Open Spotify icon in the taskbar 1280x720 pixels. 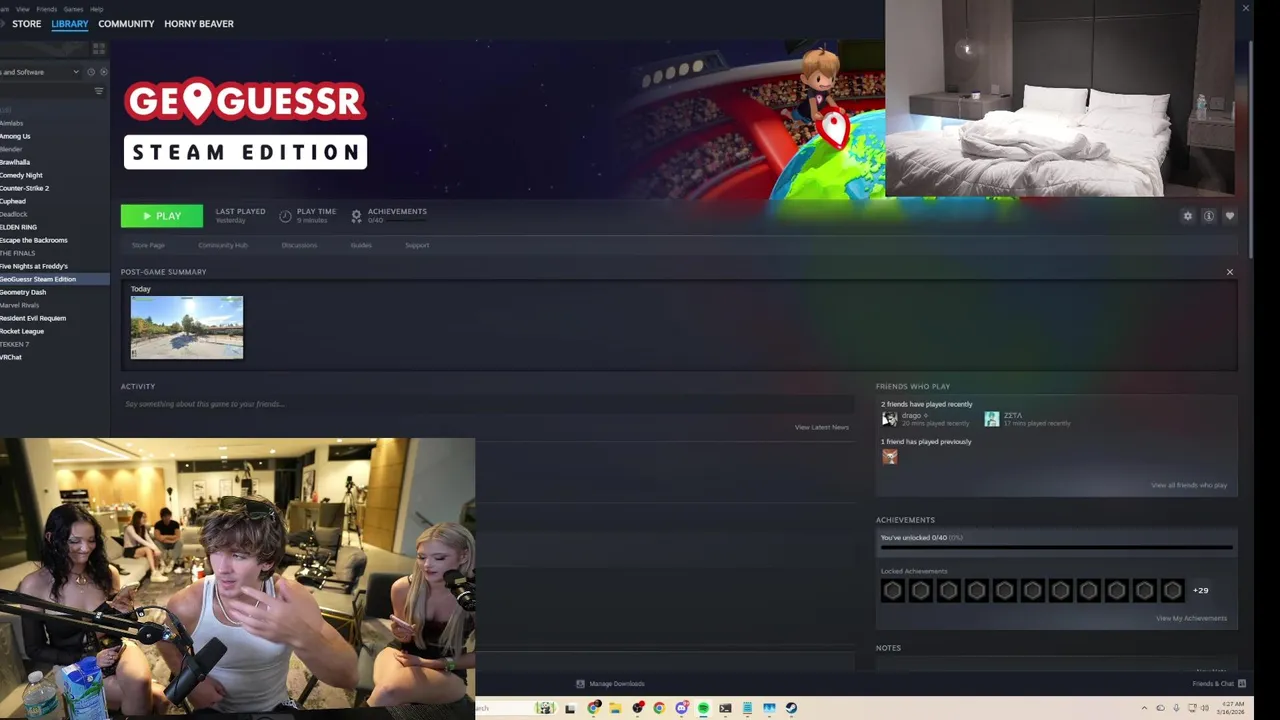click(703, 708)
